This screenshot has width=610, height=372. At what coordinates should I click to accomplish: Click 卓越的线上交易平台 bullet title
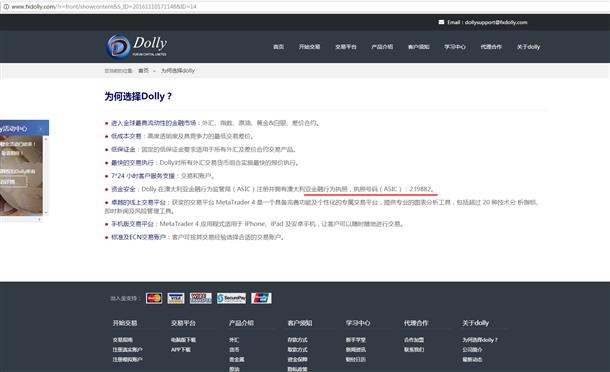click(138, 202)
